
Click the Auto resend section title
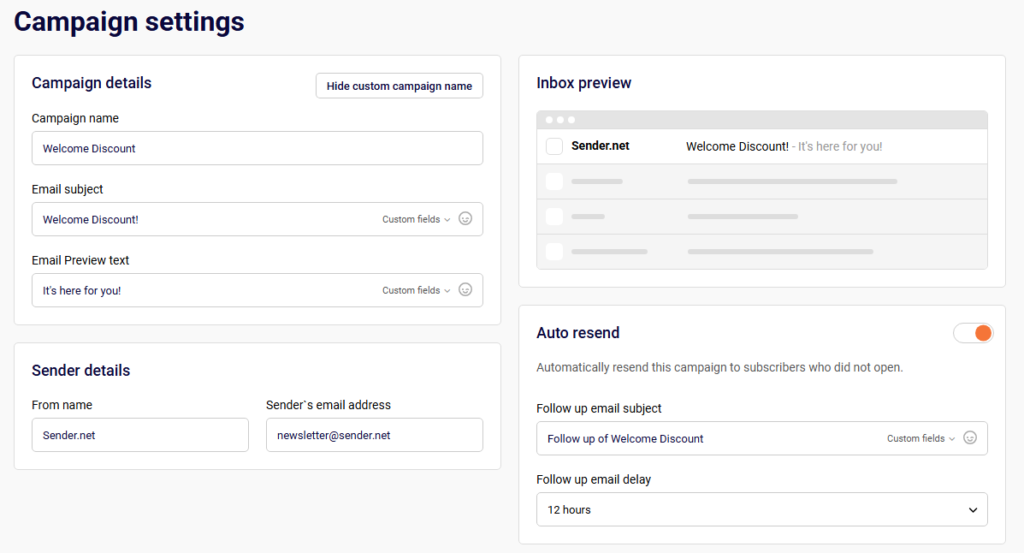click(578, 333)
